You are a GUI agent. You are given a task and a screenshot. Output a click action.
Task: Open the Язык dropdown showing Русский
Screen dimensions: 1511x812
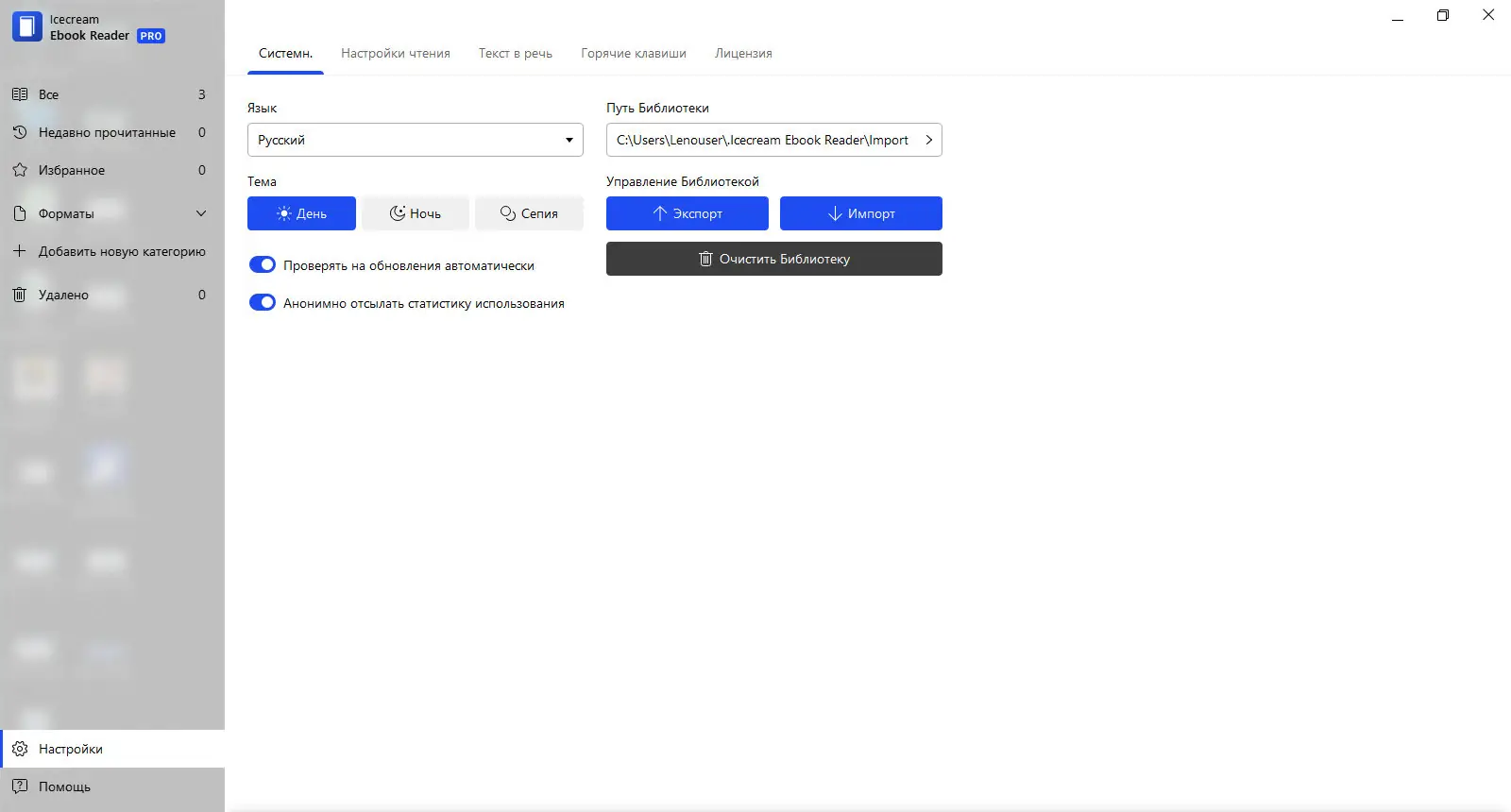pos(415,140)
